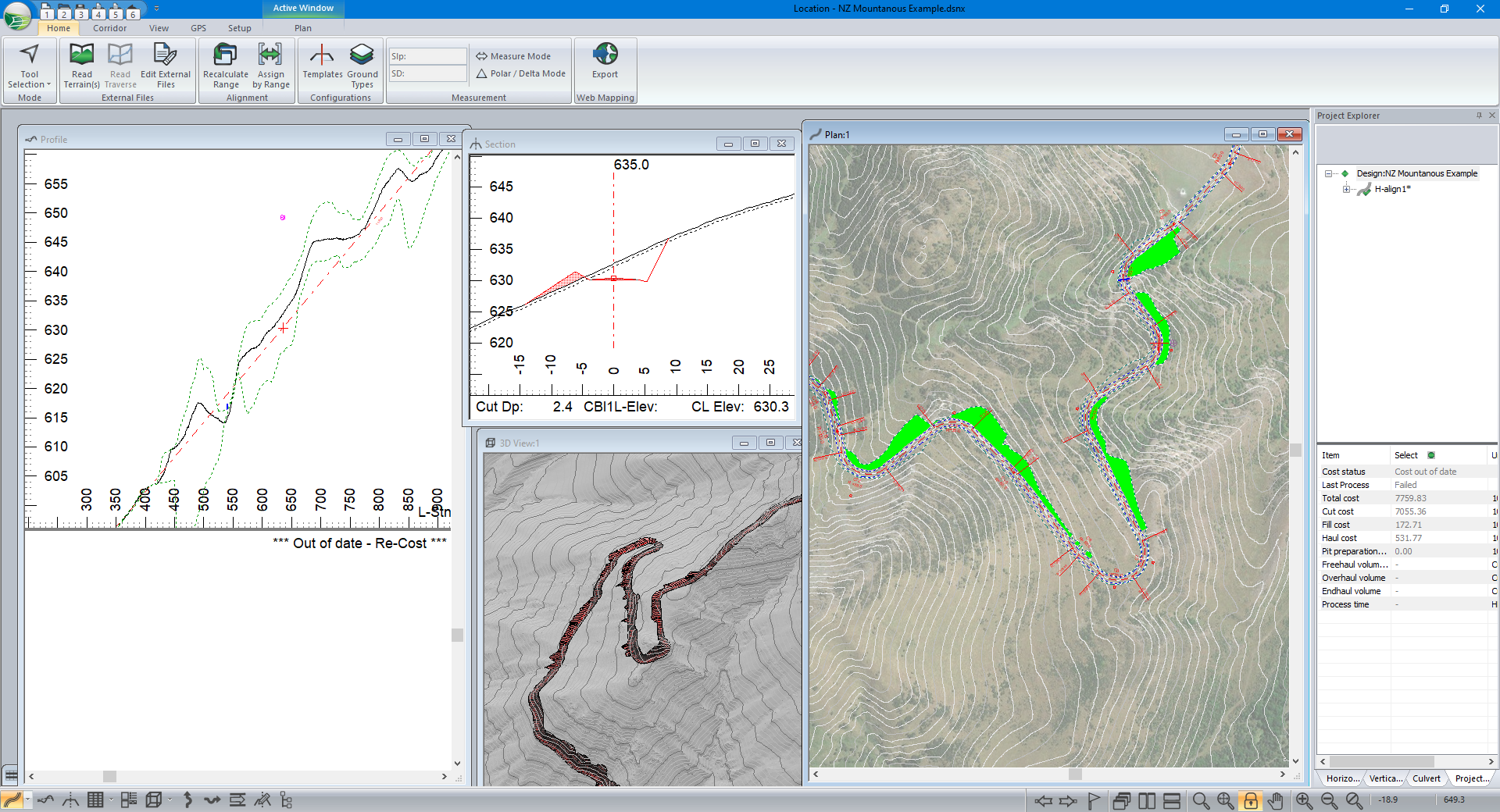
Task: Open Ground Types configuration
Action: (x=362, y=65)
